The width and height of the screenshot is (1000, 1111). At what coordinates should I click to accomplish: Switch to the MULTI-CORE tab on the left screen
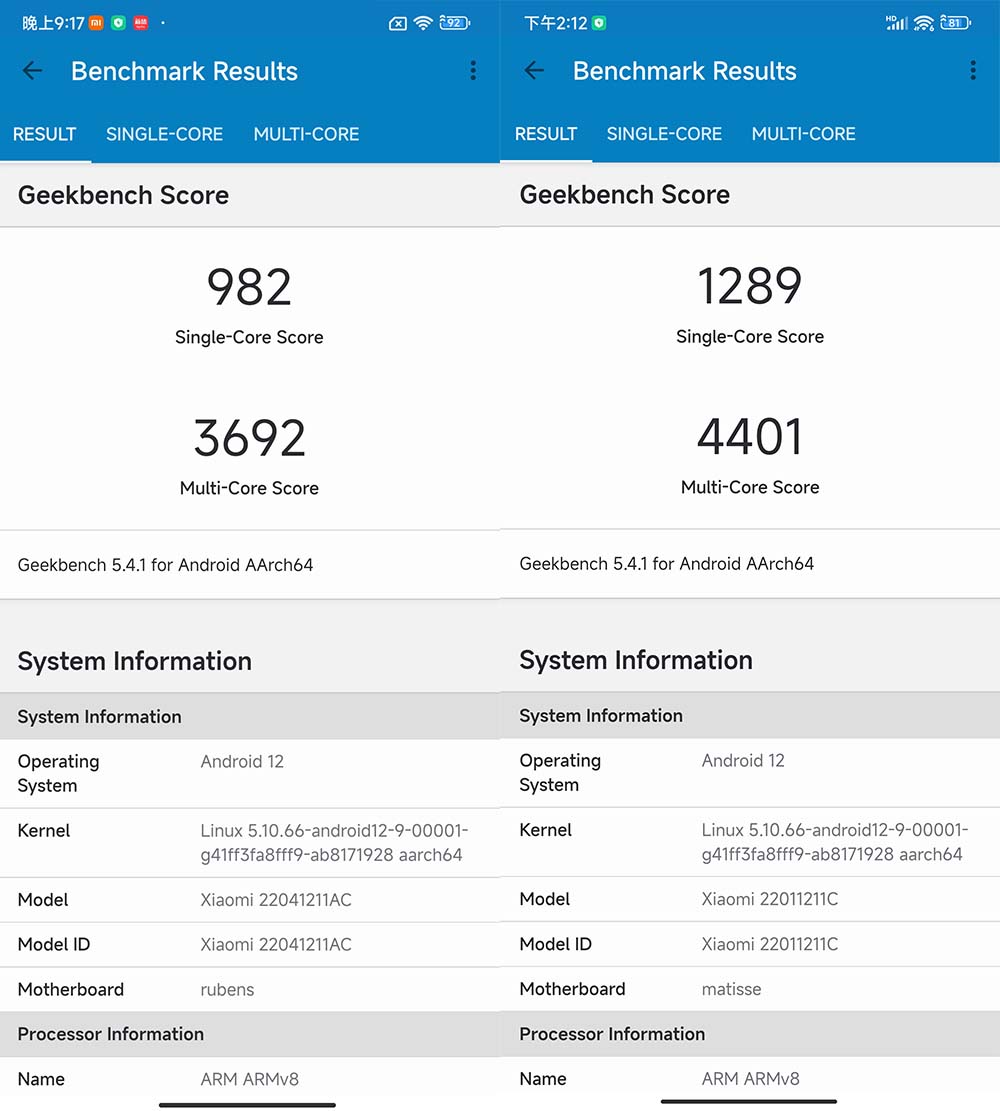coord(306,134)
